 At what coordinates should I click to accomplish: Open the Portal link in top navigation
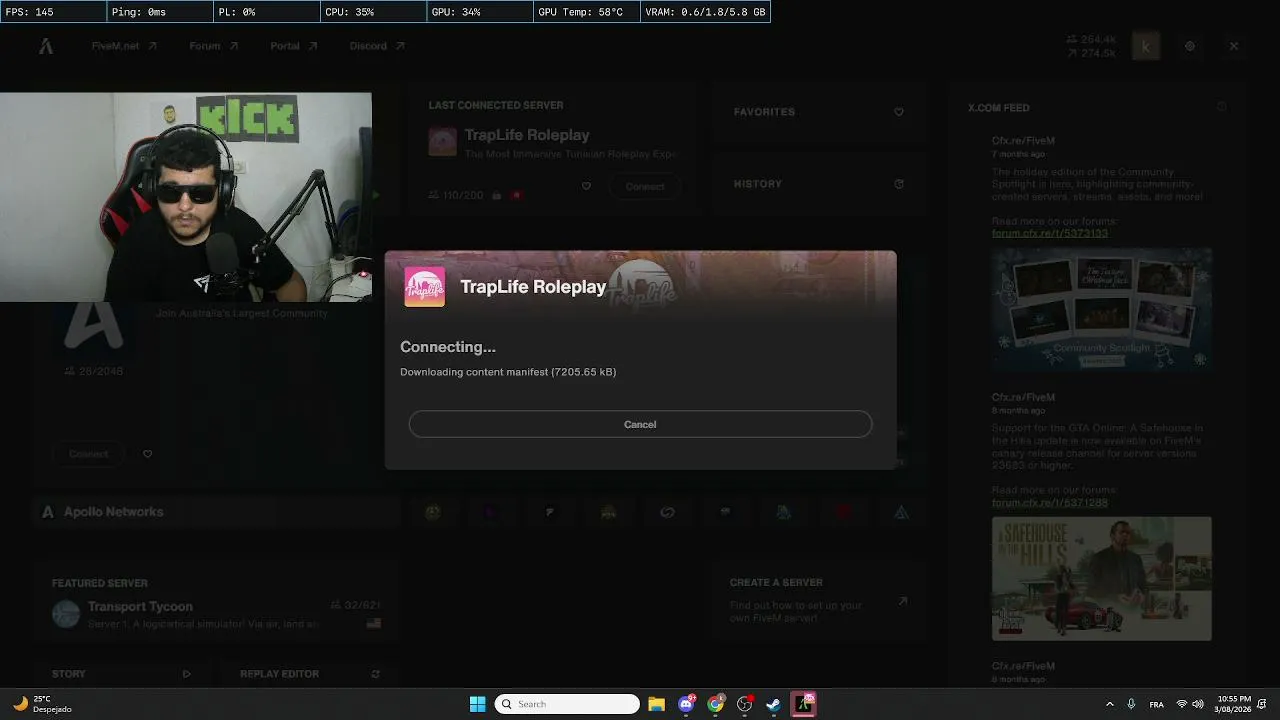tap(294, 46)
